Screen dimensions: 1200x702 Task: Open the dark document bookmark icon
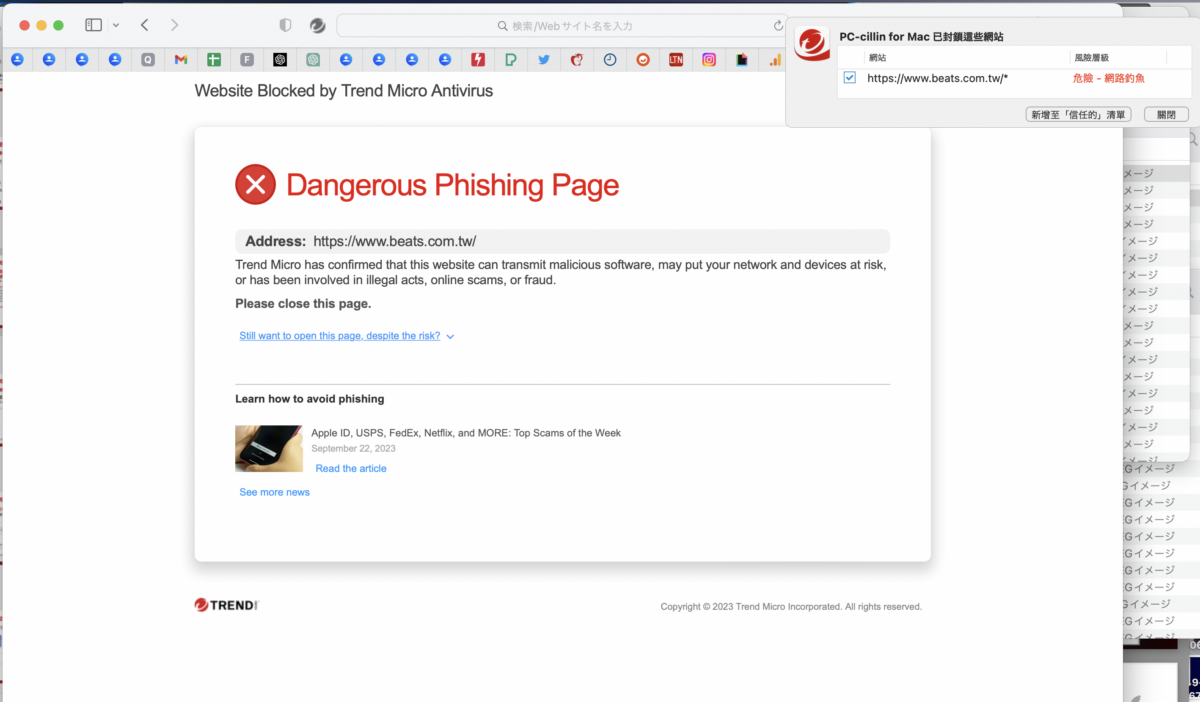(742, 60)
